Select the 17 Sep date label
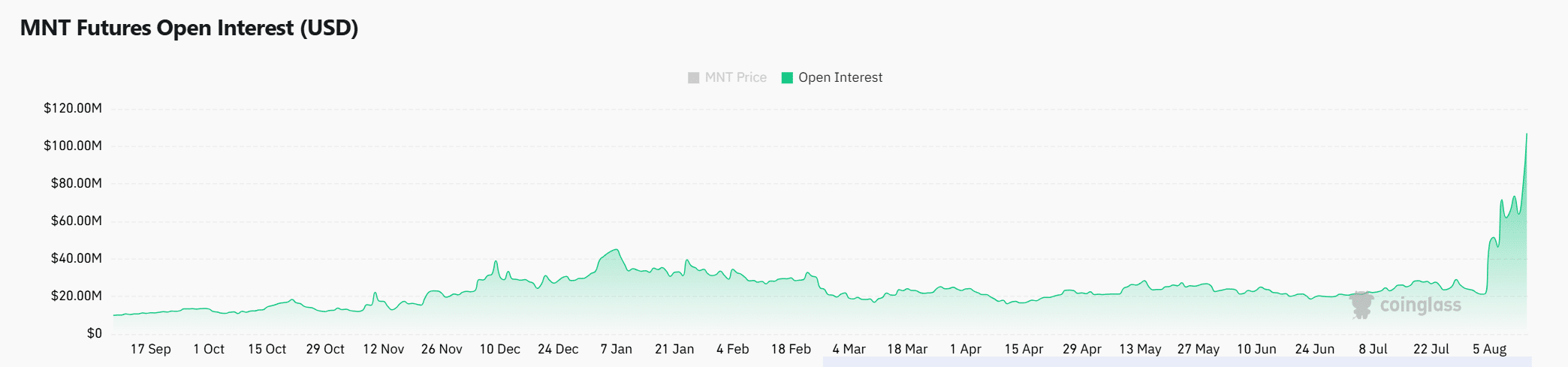Screen dimensions: 1568x367 click(x=150, y=349)
